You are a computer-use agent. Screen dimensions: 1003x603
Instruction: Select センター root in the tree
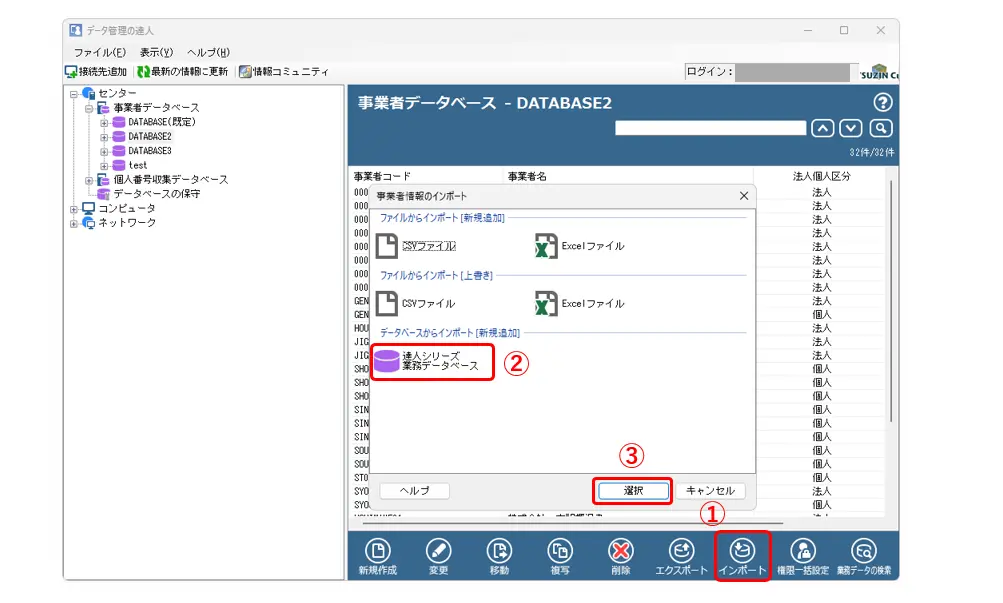click(117, 93)
